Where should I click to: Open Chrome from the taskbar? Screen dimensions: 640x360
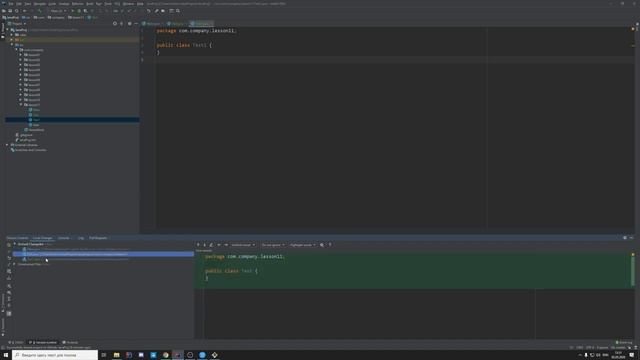coord(165,355)
